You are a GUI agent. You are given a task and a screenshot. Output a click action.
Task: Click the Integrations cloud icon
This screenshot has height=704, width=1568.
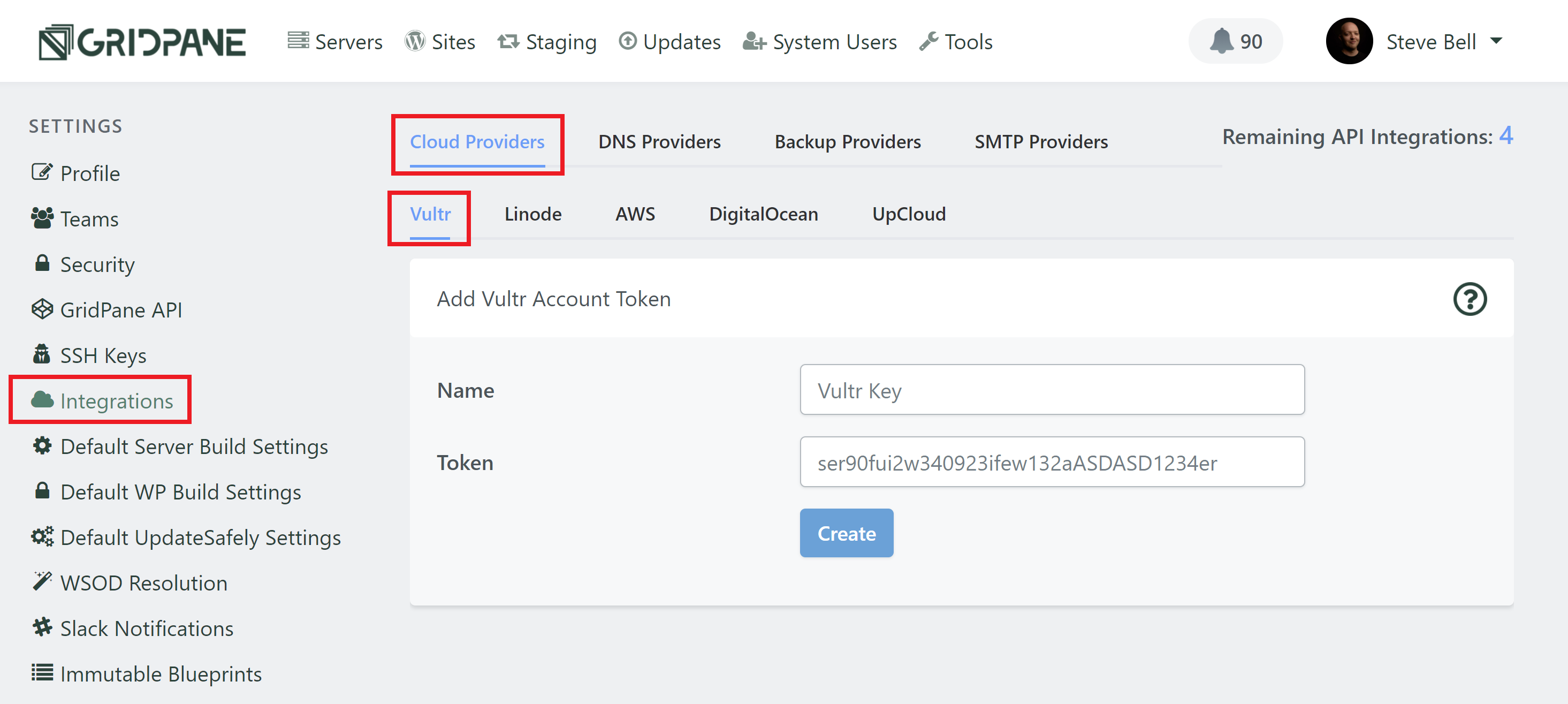[x=42, y=399]
